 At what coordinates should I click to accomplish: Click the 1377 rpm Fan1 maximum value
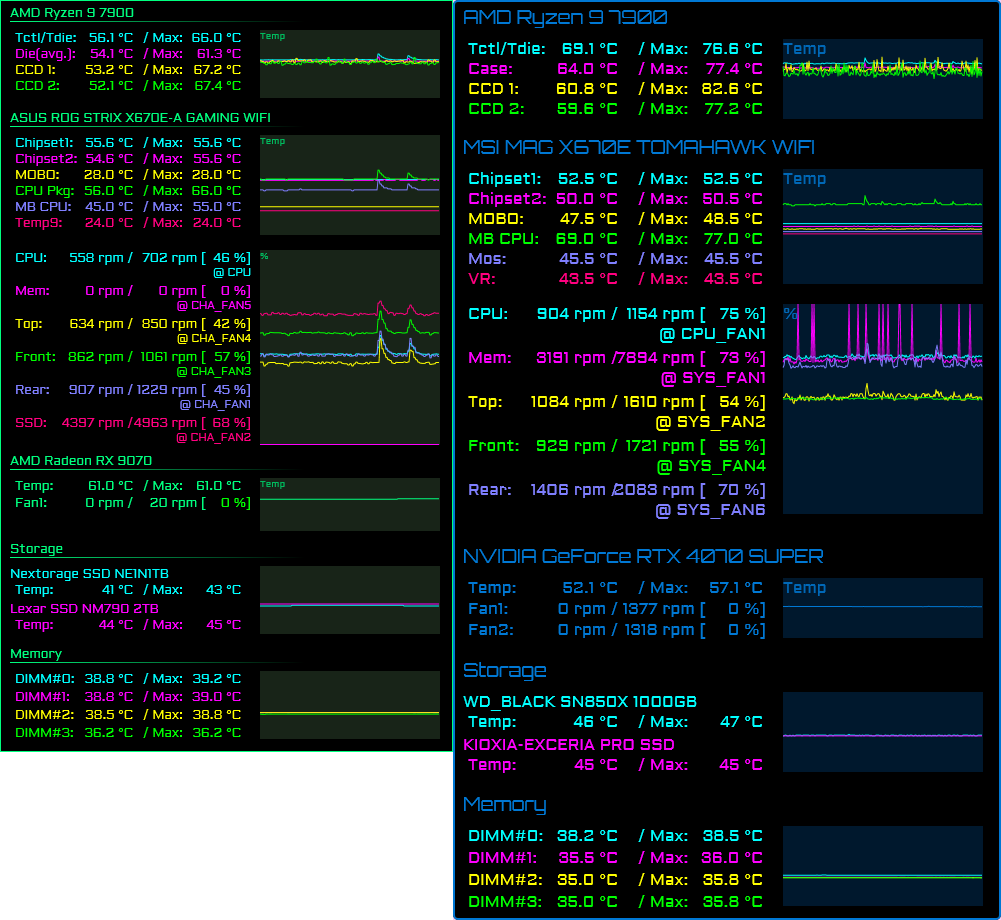[x=659, y=608]
